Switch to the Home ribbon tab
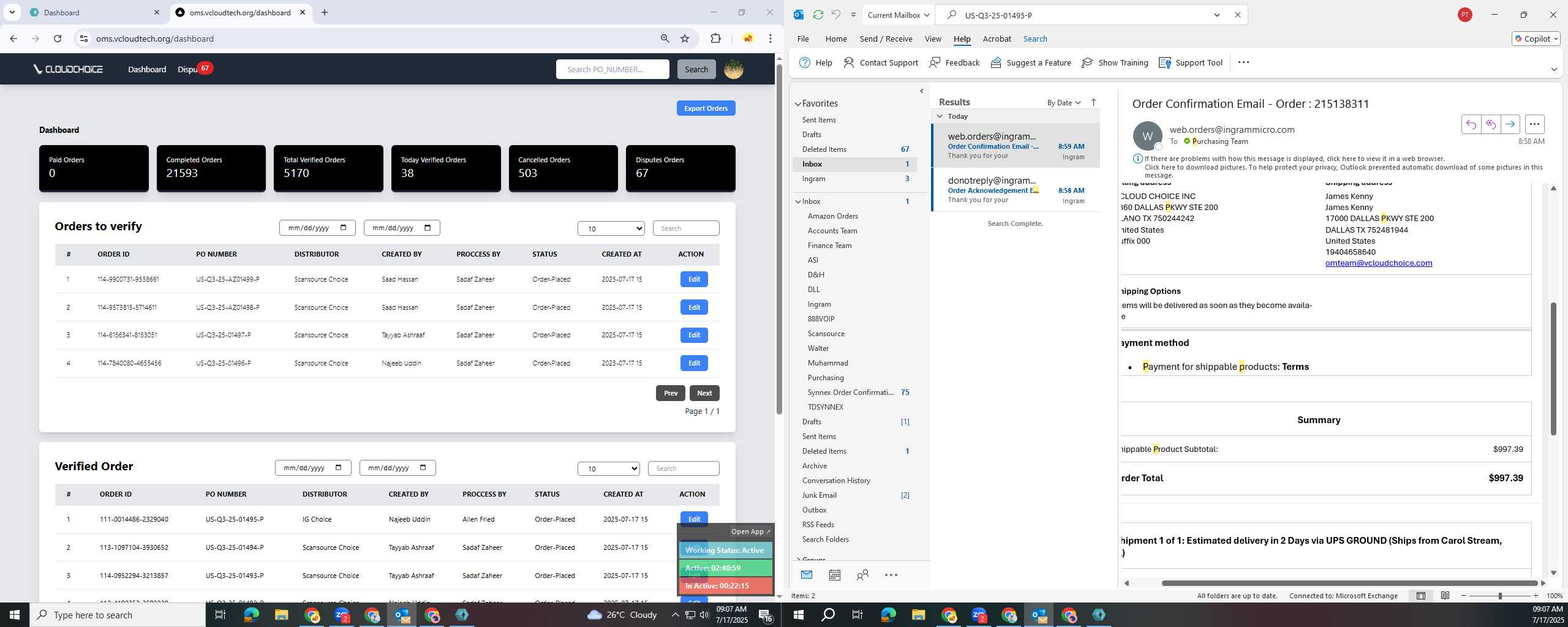This screenshot has height=627, width=1568. (836, 39)
